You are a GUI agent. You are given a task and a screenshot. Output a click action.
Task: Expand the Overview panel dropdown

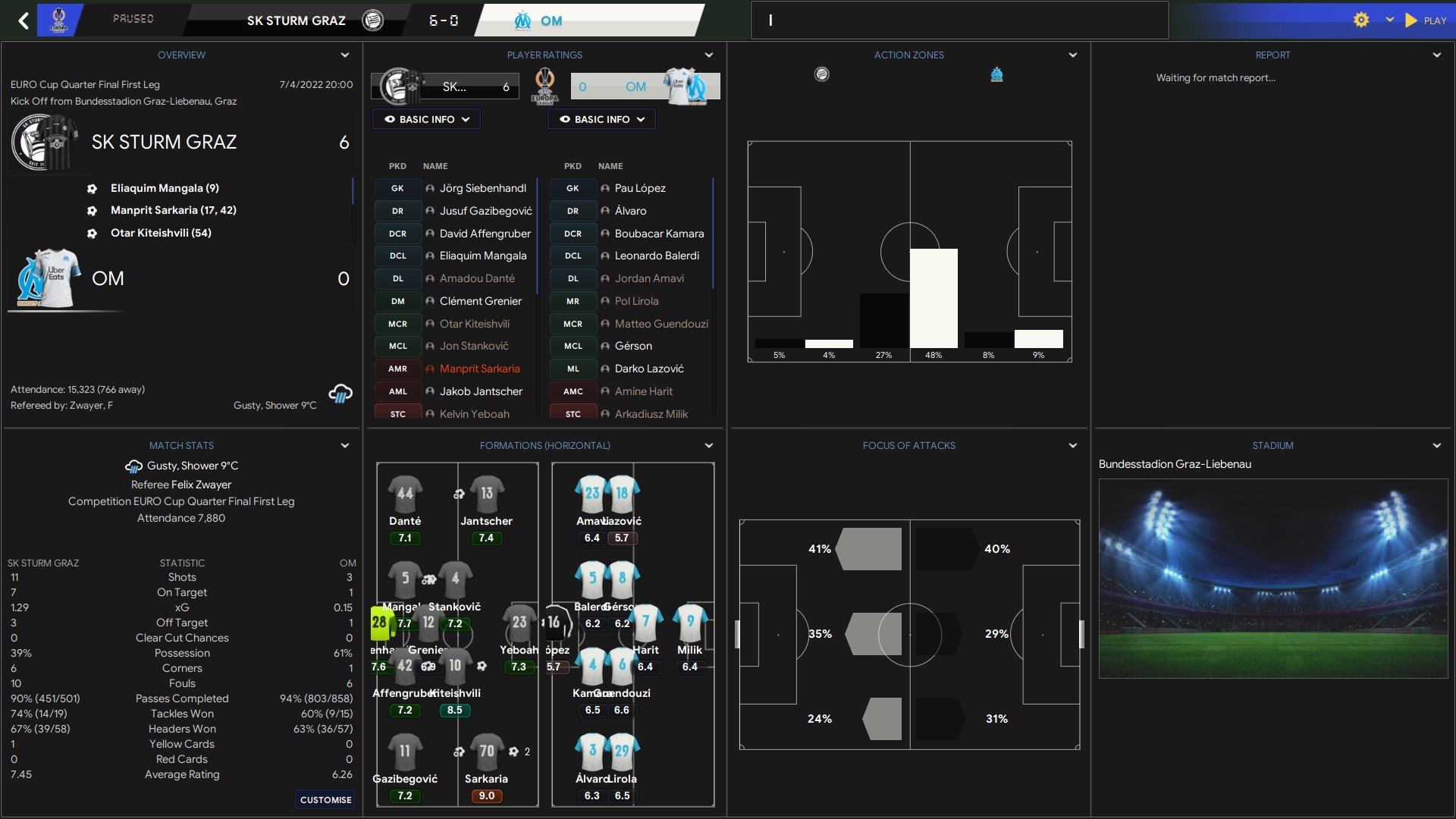[345, 55]
